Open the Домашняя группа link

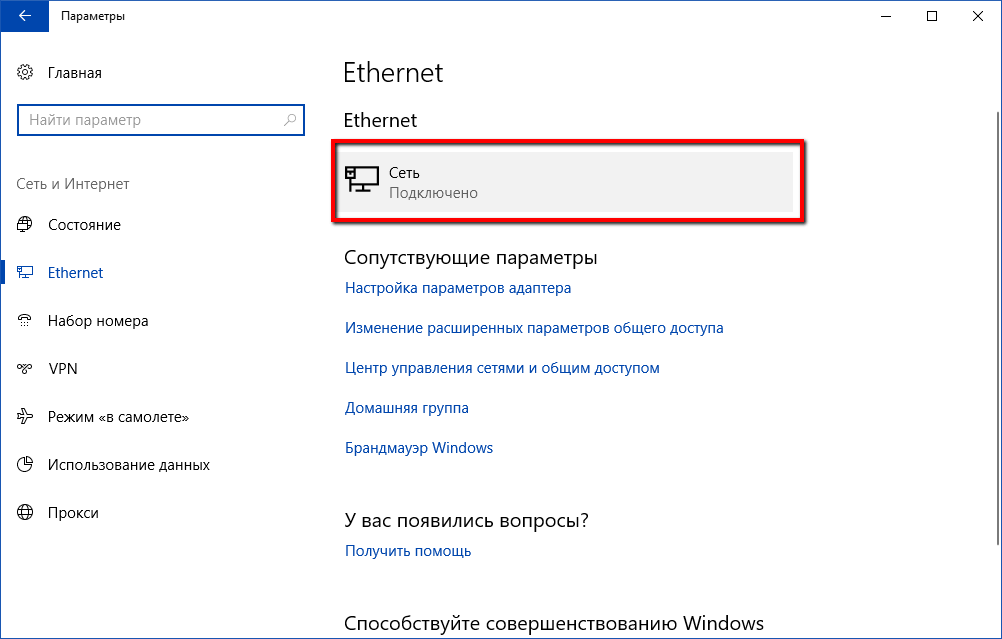point(405,407)
